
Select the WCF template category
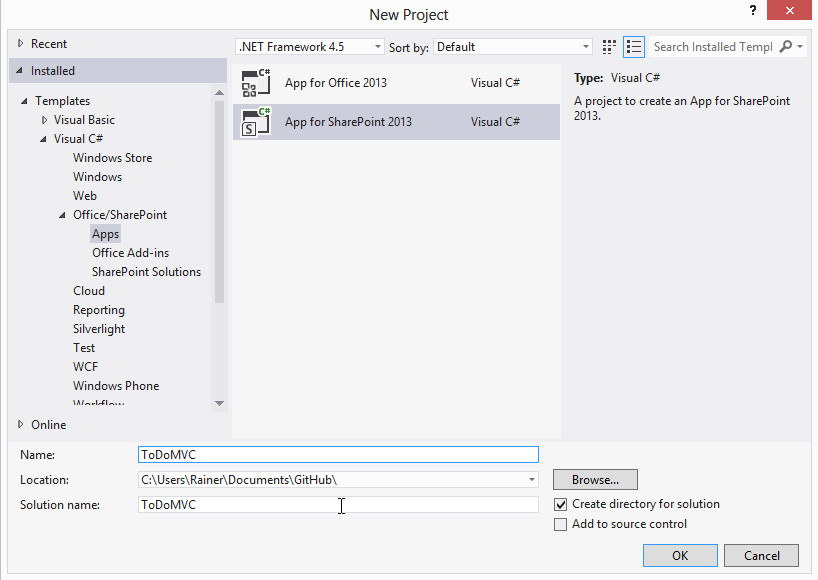(86, 367)
